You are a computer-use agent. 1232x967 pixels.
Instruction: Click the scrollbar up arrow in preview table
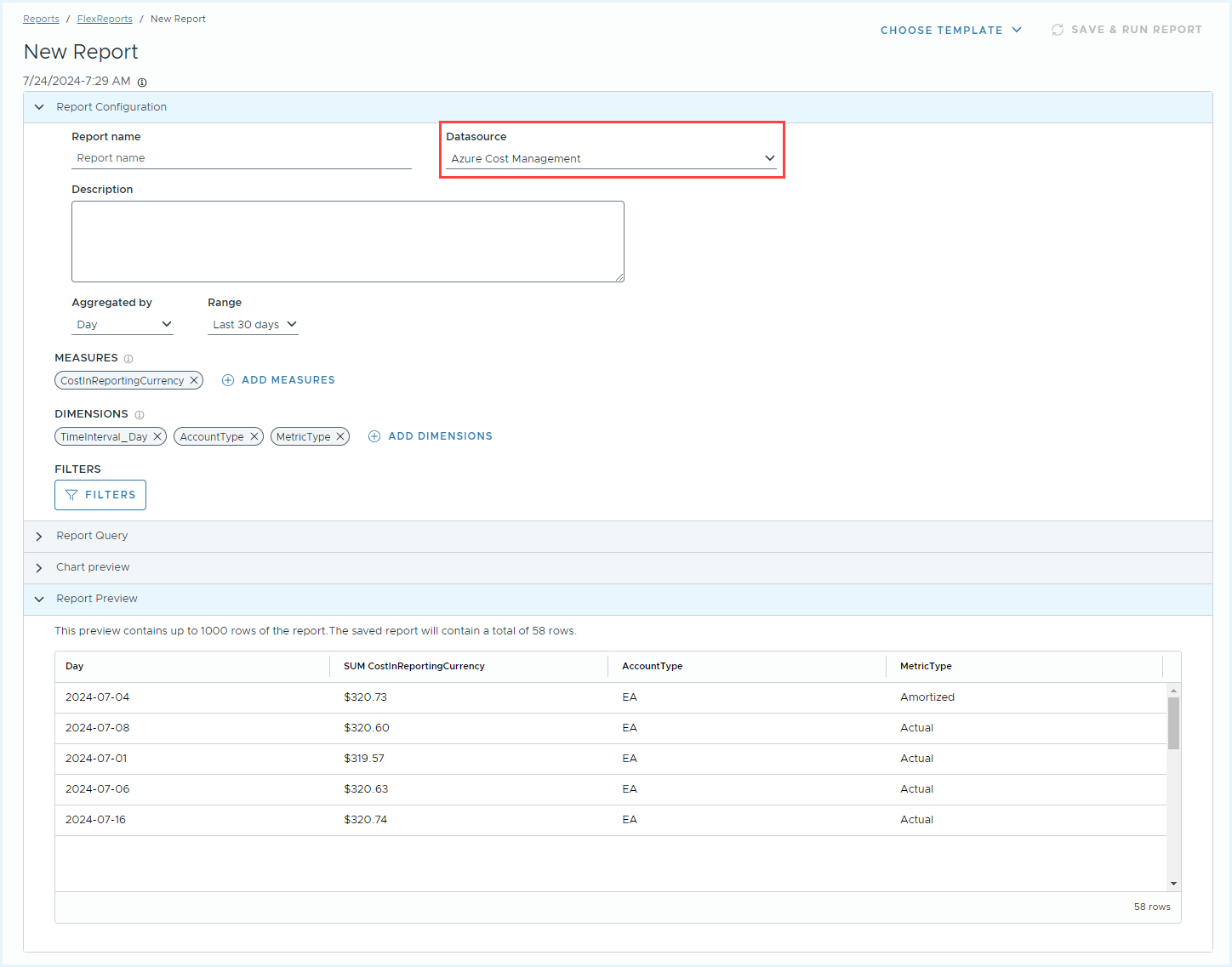tap(1173, 691)
